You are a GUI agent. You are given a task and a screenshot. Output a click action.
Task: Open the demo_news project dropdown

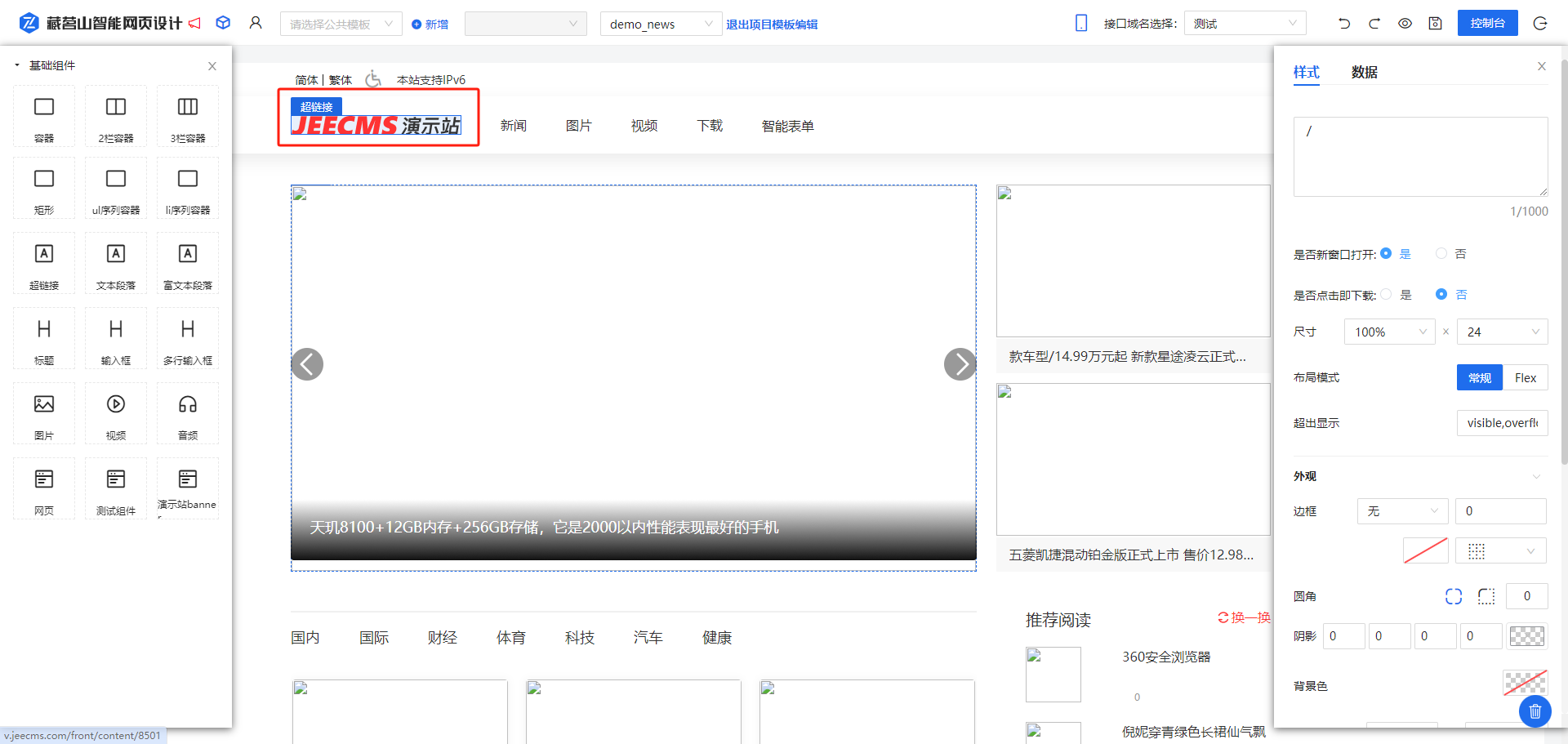pos(660,25)
